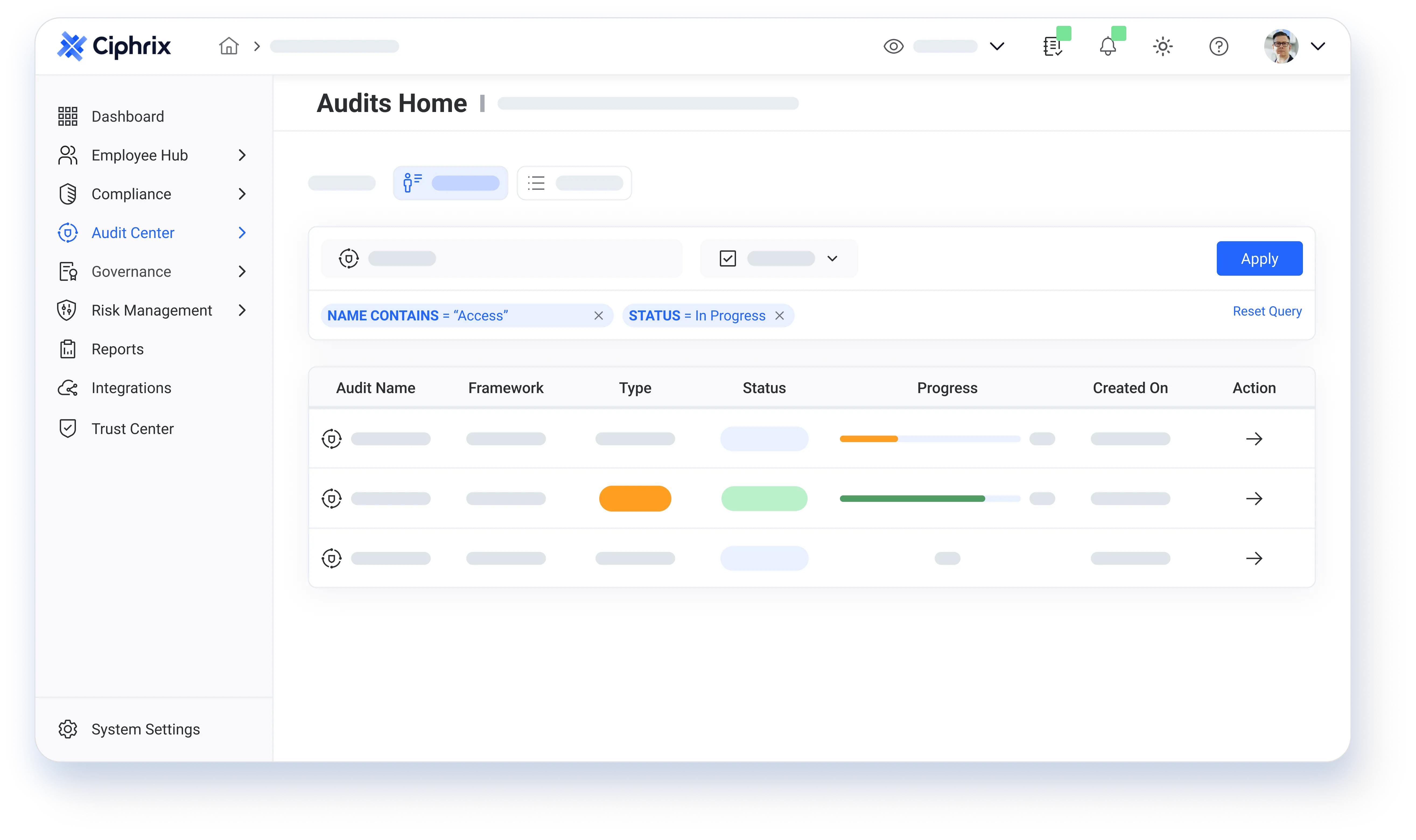Sort by Framework column header
1416x840 pixels.
point(505,388)
